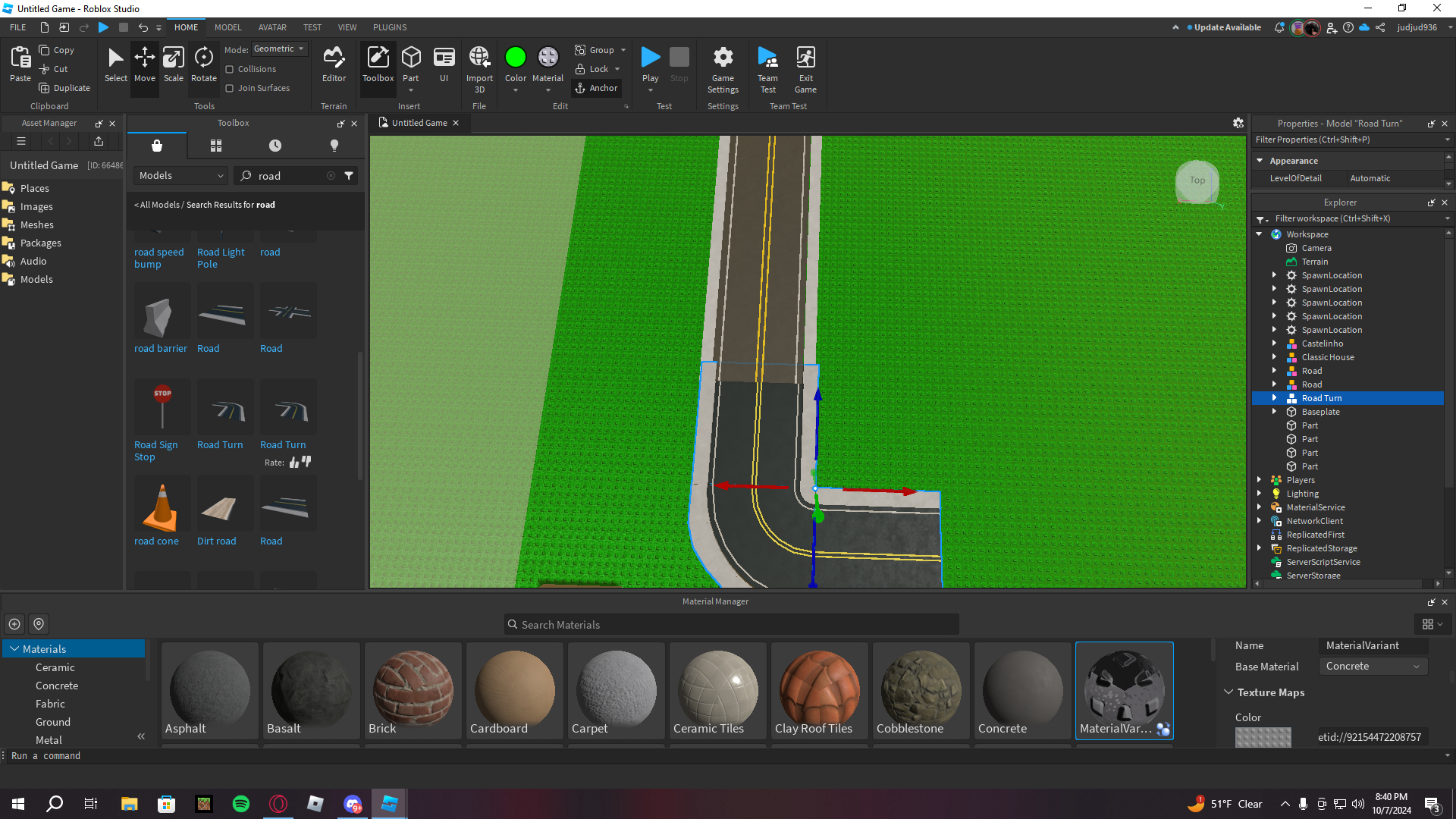Enable the Collisions checkbox
Screen dimensions: 1456x819
[230, 69]
